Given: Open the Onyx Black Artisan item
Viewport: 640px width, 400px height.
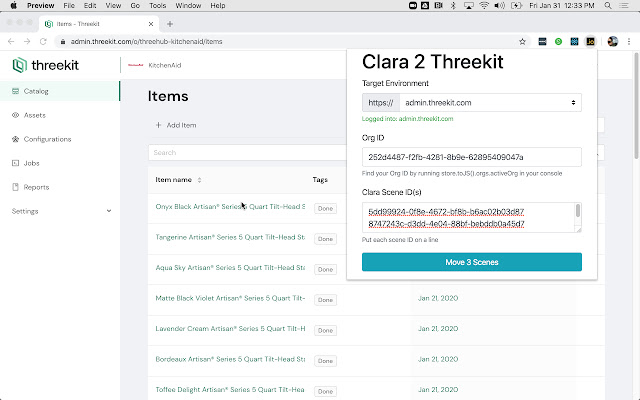Looking at the screenshot, I should pyautogui.click(x=230, y=207).
